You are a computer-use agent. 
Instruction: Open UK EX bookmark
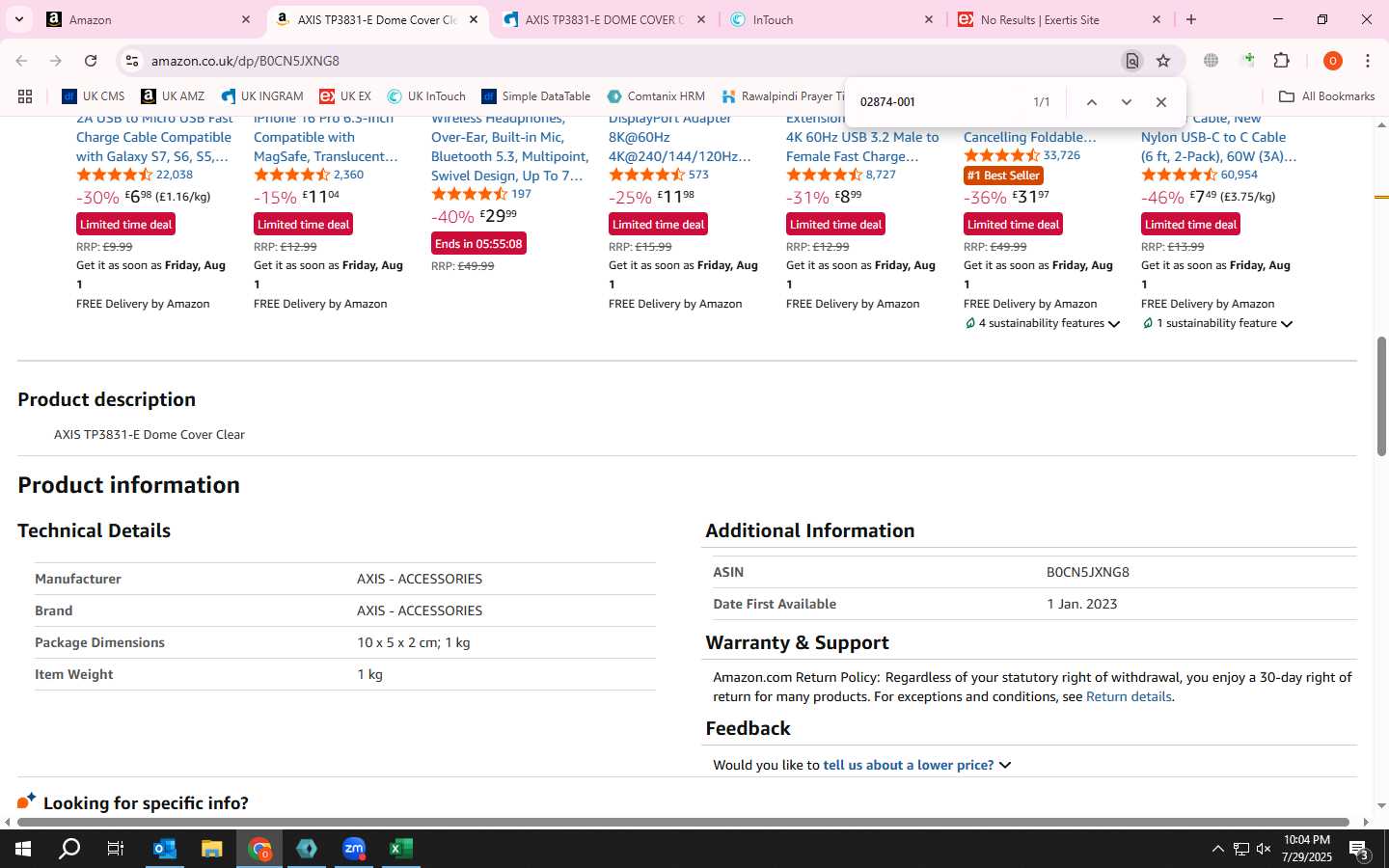pos(345,96)
